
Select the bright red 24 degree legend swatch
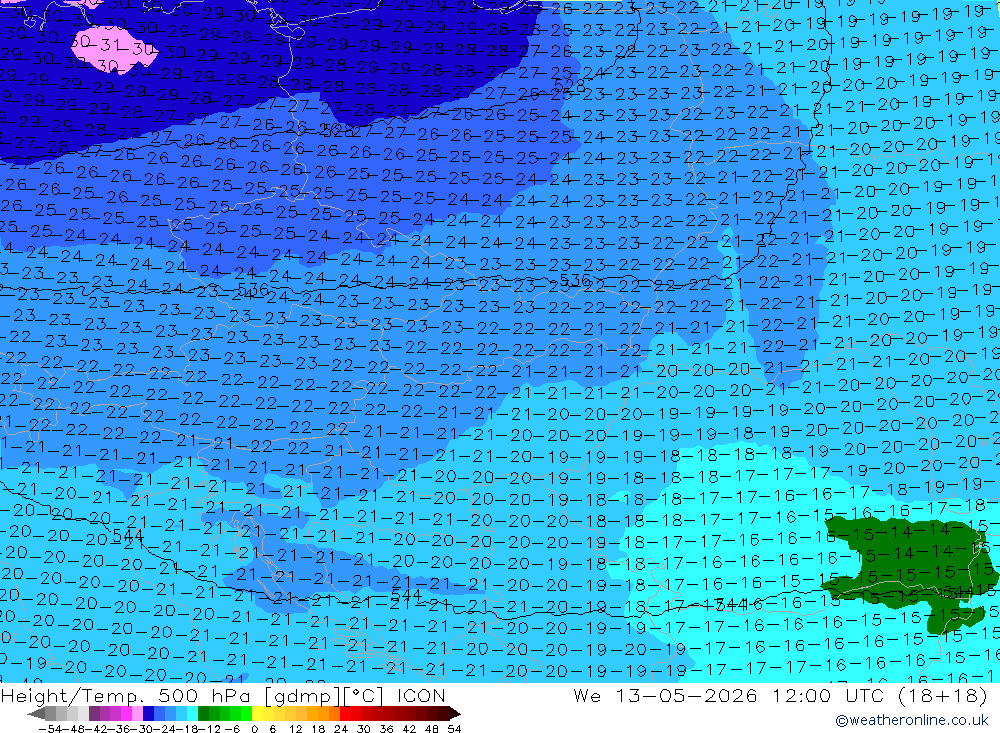tap(345, 713)
